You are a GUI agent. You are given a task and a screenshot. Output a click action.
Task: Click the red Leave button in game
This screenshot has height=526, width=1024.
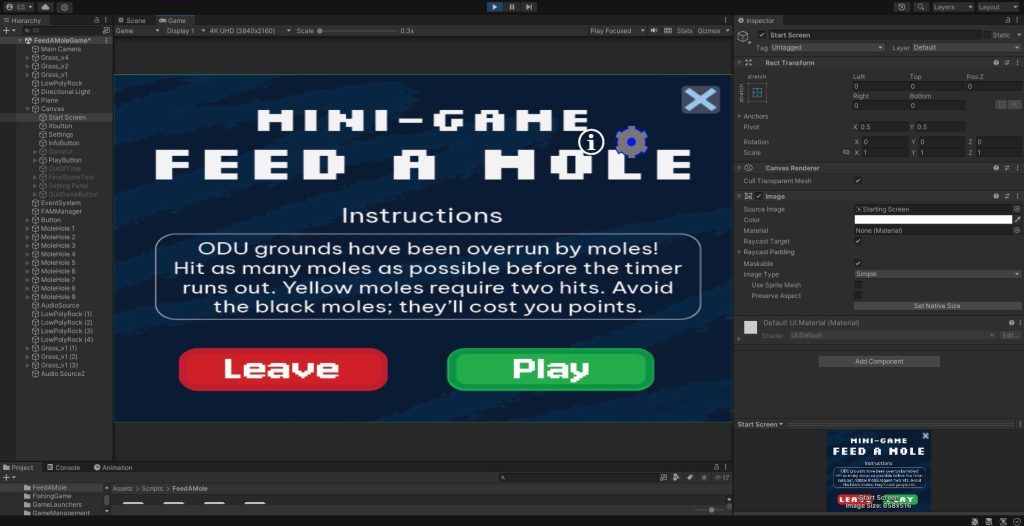[283, 370]
